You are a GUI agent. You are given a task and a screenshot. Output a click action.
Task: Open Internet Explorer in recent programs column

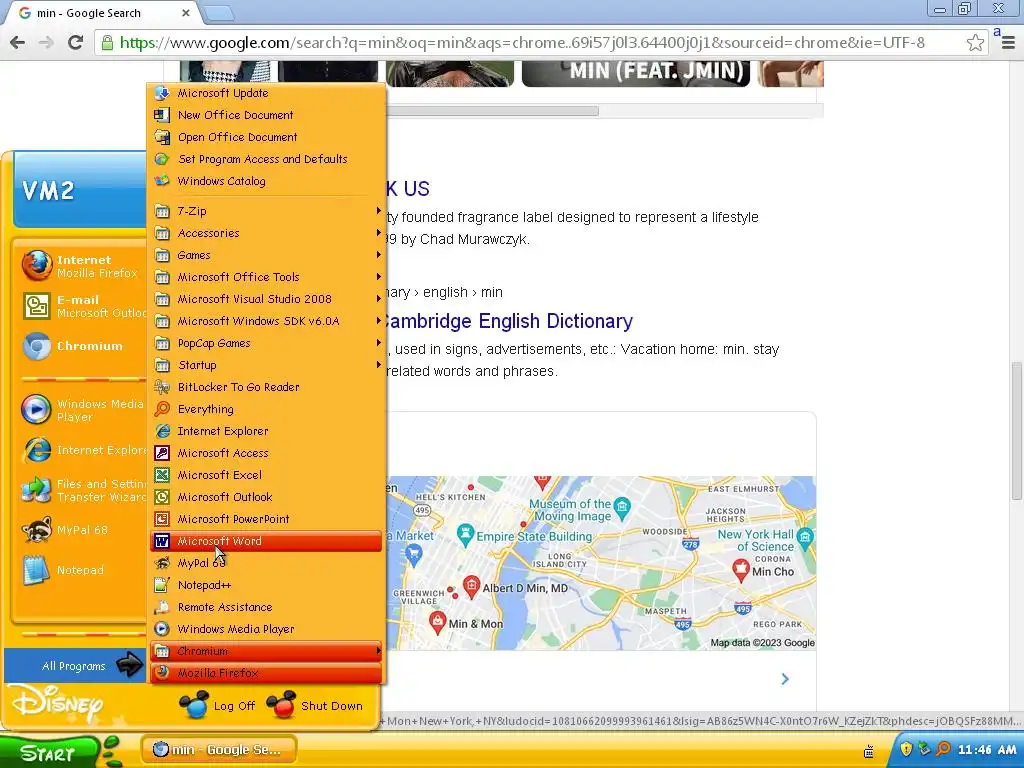click(82, 450)
